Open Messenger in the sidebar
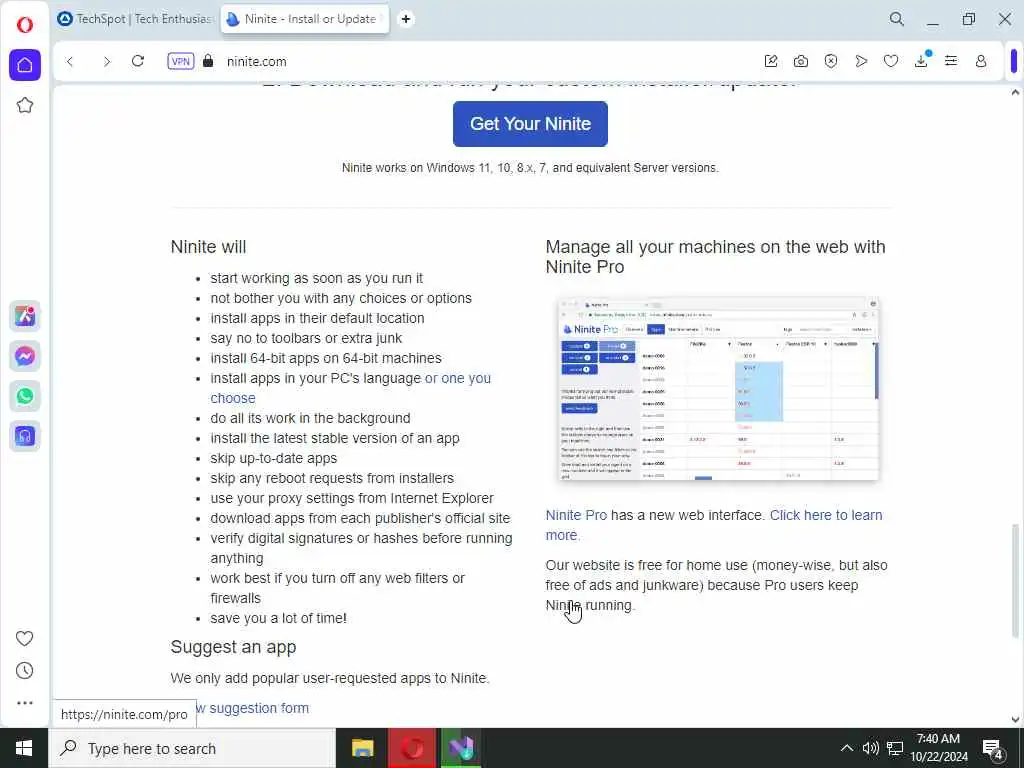1024x768 pixels. pyautogui.click(x=25, y=356)
